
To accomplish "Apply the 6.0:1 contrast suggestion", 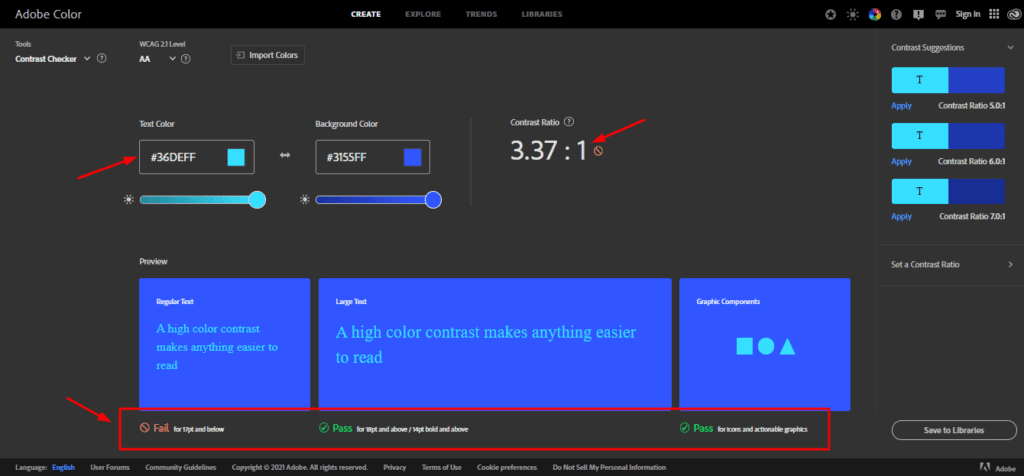I will coord(901,161).
